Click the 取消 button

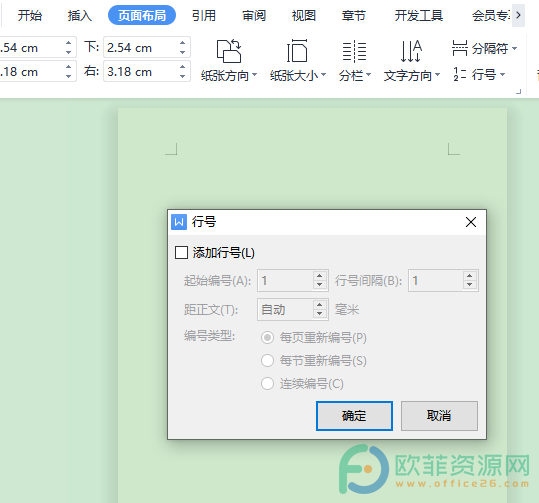click(439, 416)
